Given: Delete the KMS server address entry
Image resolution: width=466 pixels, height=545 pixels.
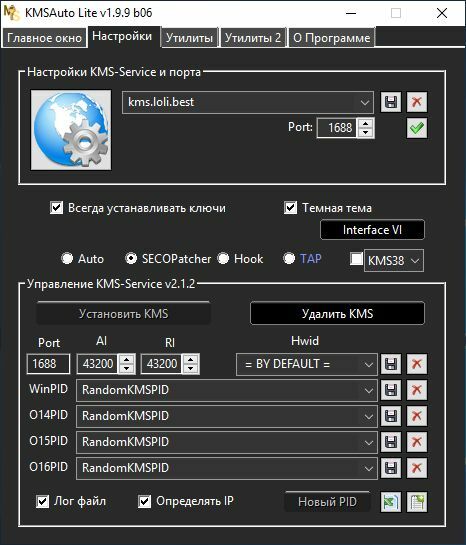Looking at the screenshot, I should tap(417, 102).
